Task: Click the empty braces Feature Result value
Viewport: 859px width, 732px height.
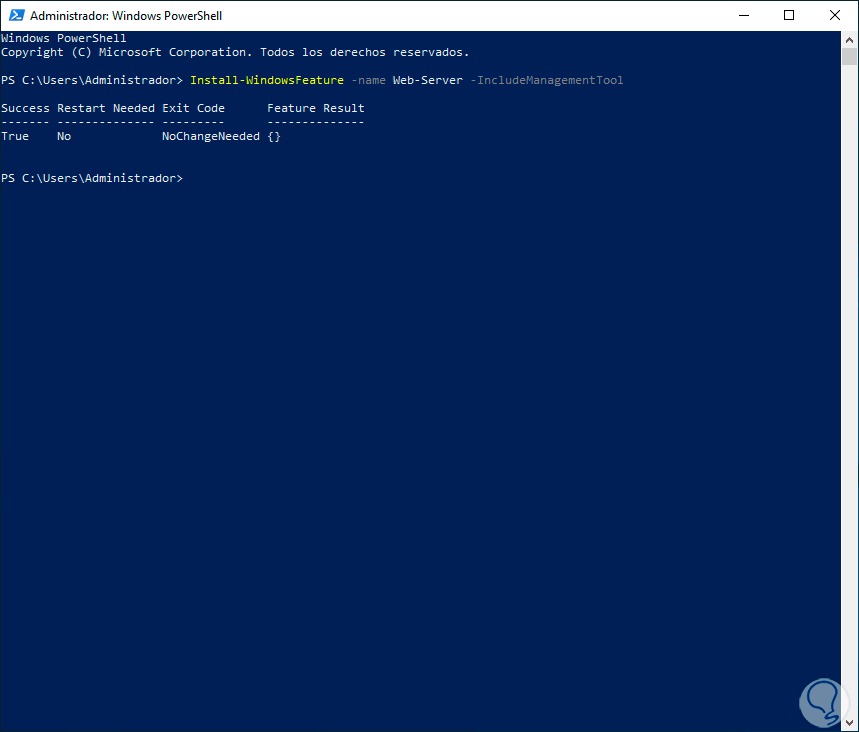Action: (x=274, y=136)
